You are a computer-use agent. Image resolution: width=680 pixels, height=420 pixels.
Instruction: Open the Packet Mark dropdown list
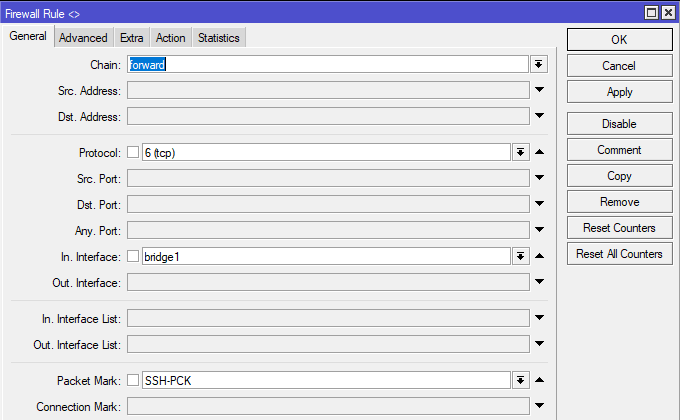coord(520,381)
